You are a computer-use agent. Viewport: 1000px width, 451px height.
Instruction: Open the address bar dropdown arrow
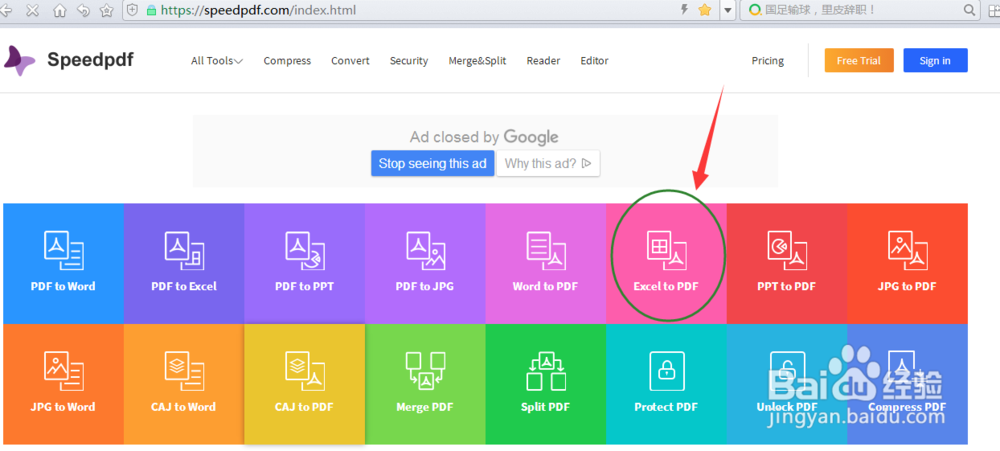pos(728,10)
